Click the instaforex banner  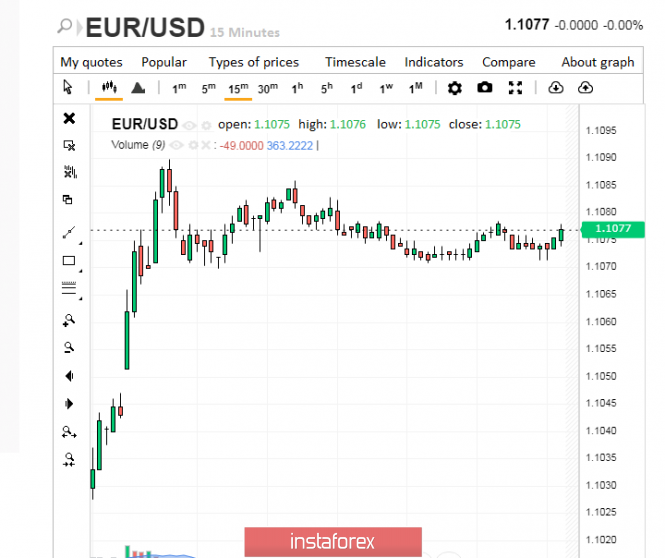(x=333, y=541)
